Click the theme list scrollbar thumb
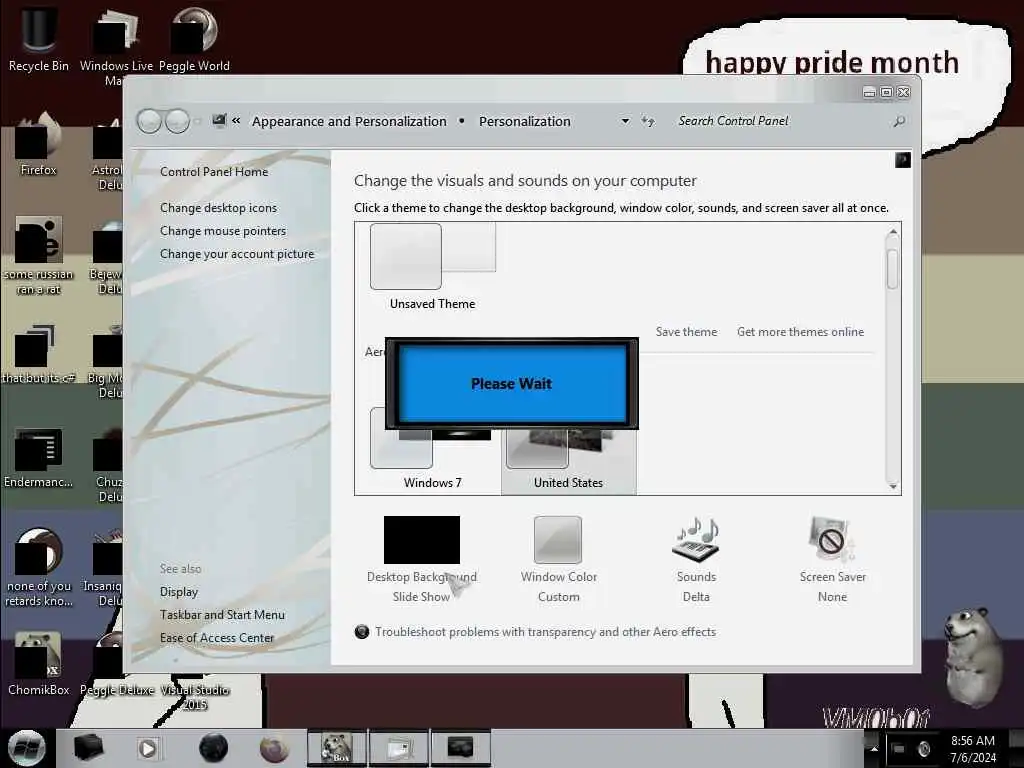The height and width of the screenshot is (768, 1024). point(893,268)
